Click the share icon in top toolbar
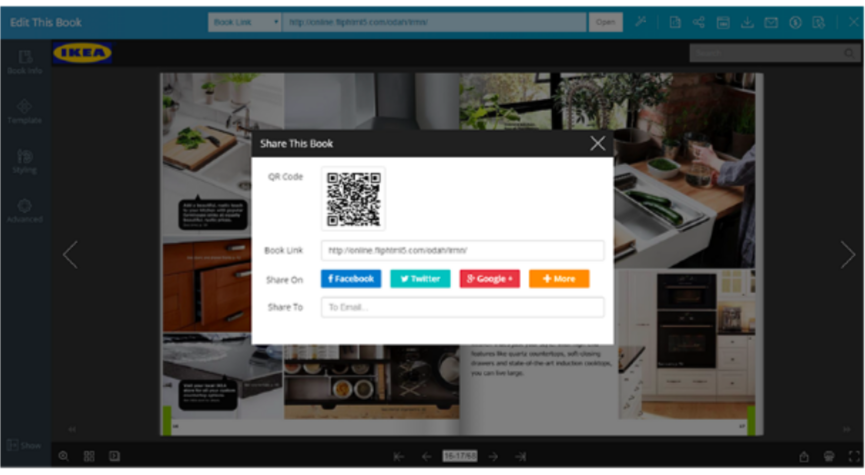The image size is (865, 475). (699, 22)
